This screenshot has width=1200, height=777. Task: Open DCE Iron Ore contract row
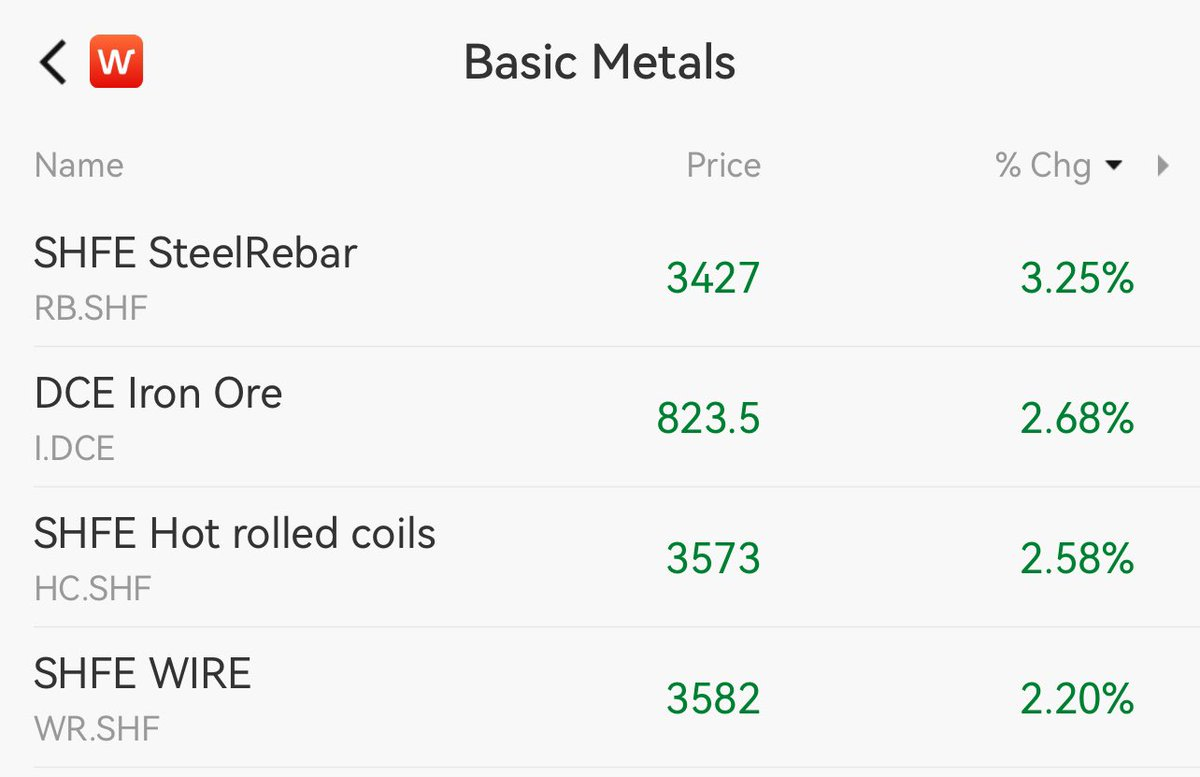coord(600,417)
